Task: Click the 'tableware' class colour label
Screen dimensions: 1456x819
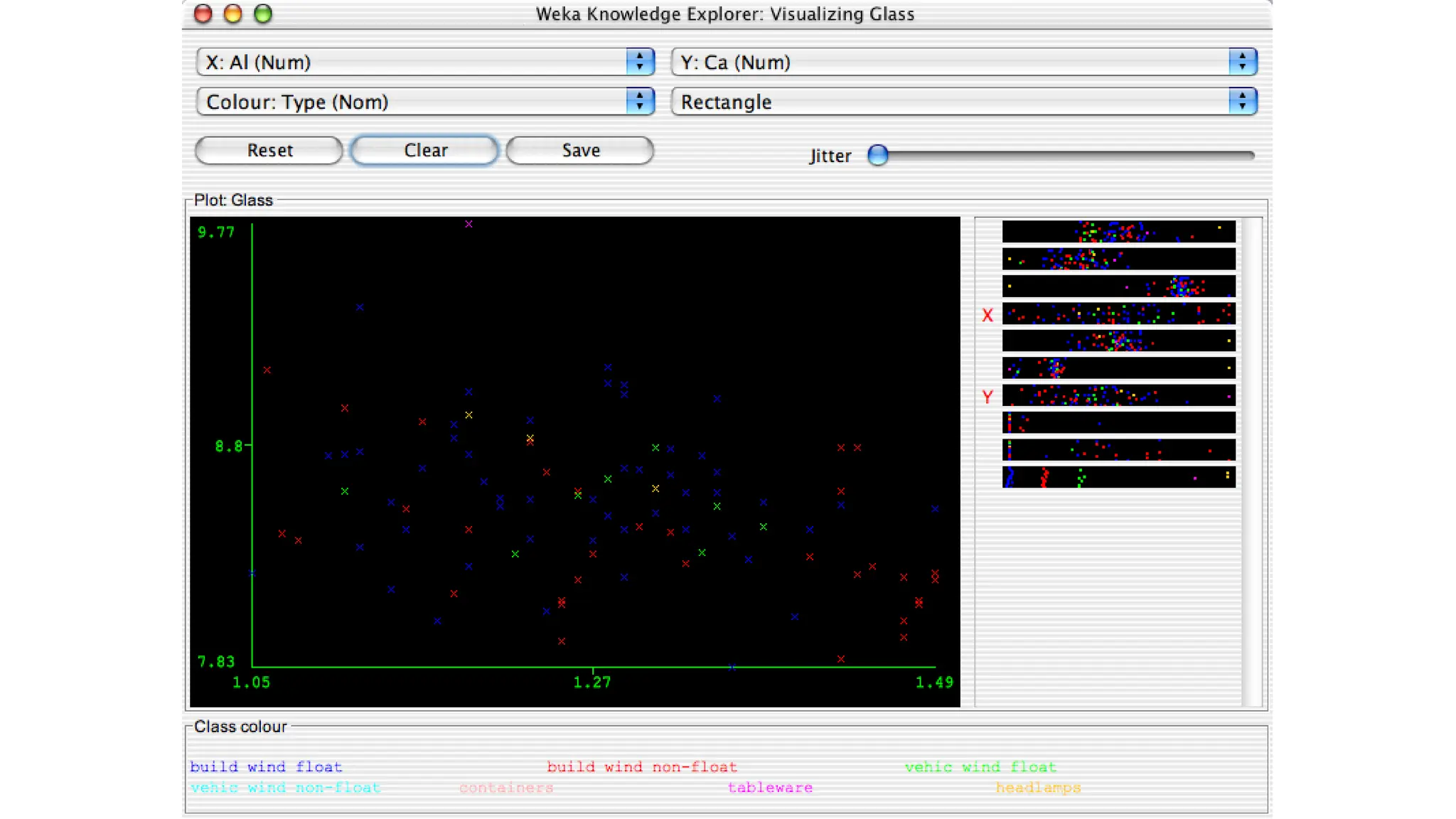Action: click(x=770, y=788)
